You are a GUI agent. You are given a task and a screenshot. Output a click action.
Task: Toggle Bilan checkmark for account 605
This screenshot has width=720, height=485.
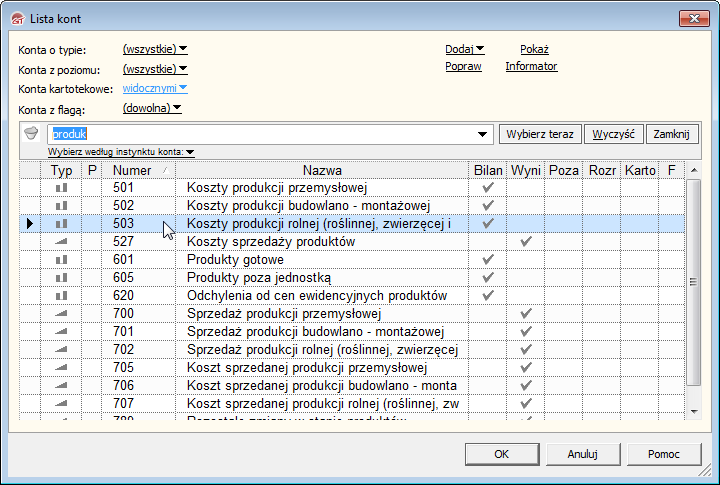[x=488, y=278]
